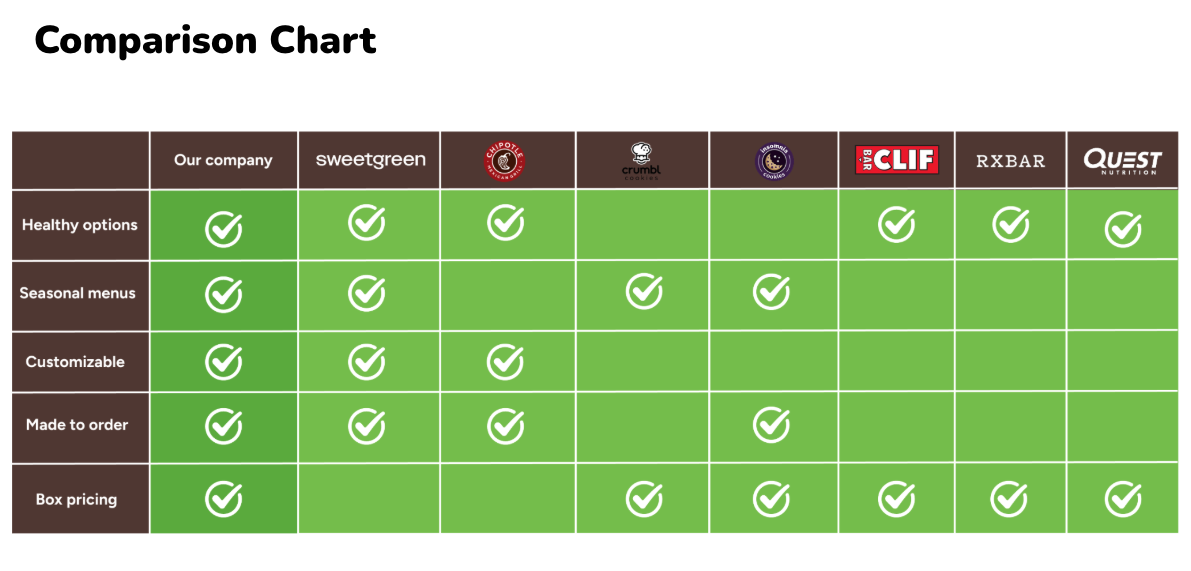The image size is (1191, 571).
Task: Click Our company Healthy options checkmark
Action: [x=223, y=228]
